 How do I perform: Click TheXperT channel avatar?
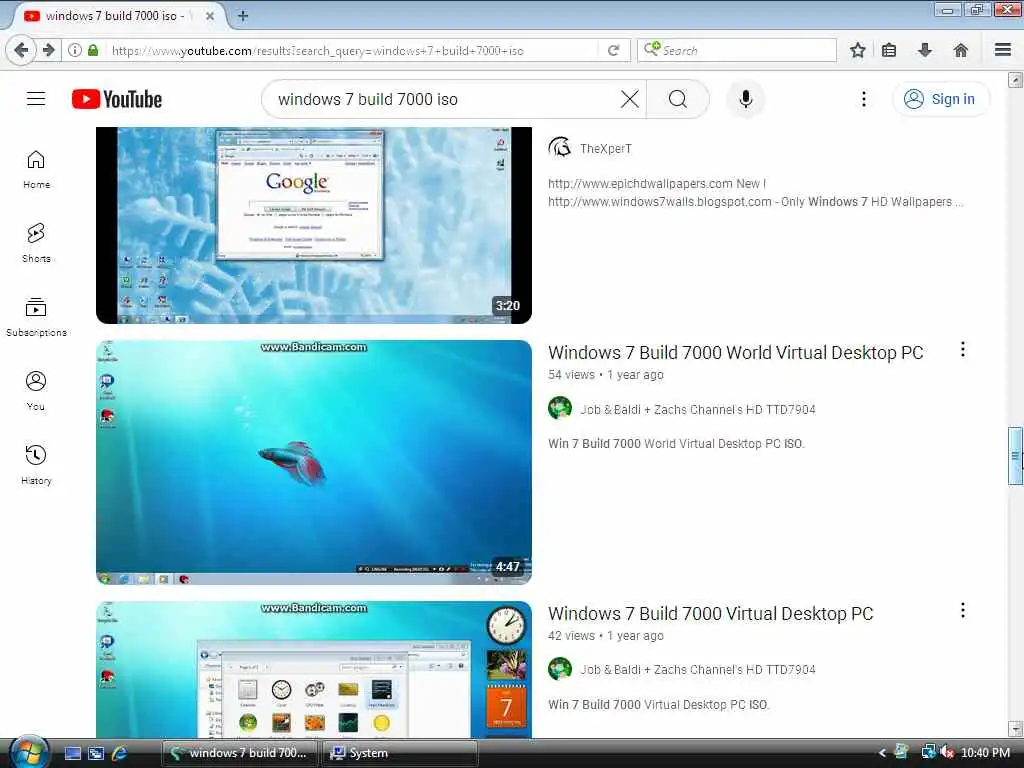[560, 148]
